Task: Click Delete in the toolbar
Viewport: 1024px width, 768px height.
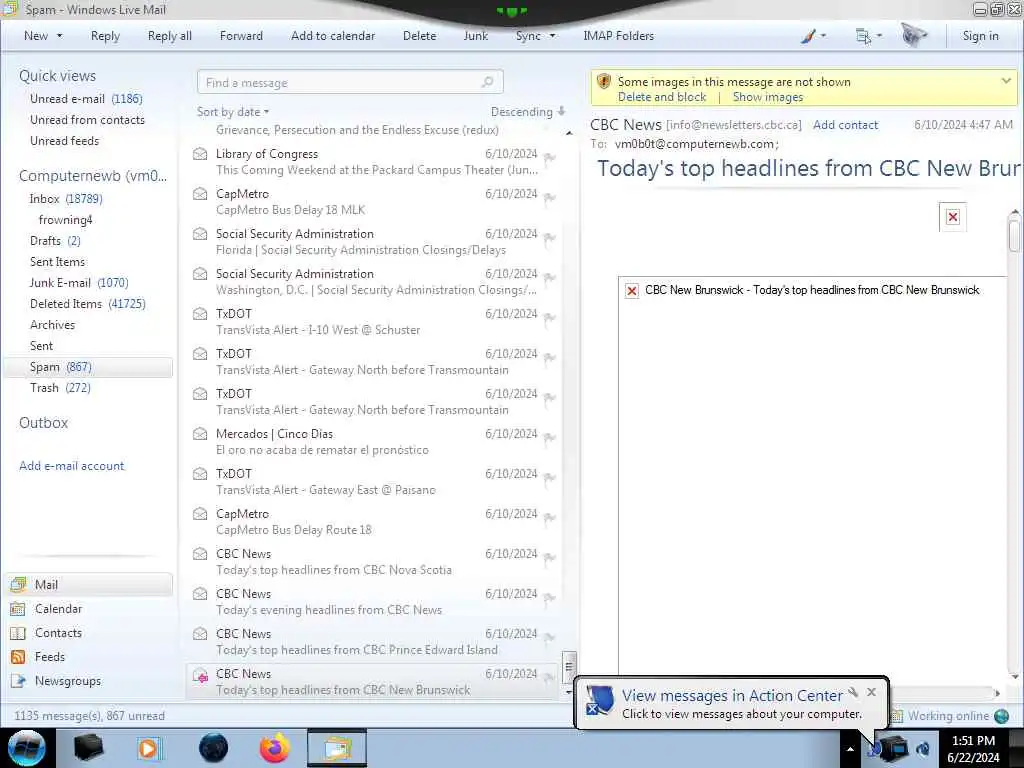Action: pyautogui.click(x=419, y=36)
